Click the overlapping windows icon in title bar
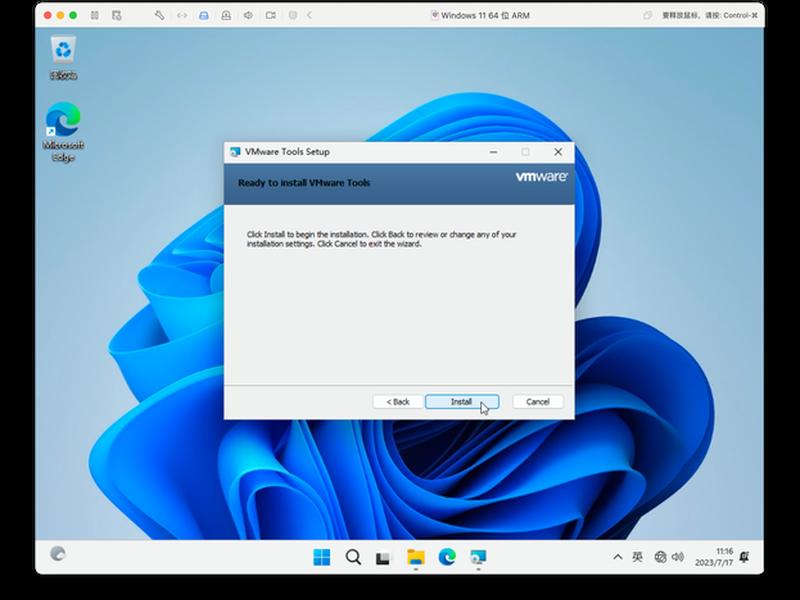The image size is (800, 600). (x=647, y=15)
